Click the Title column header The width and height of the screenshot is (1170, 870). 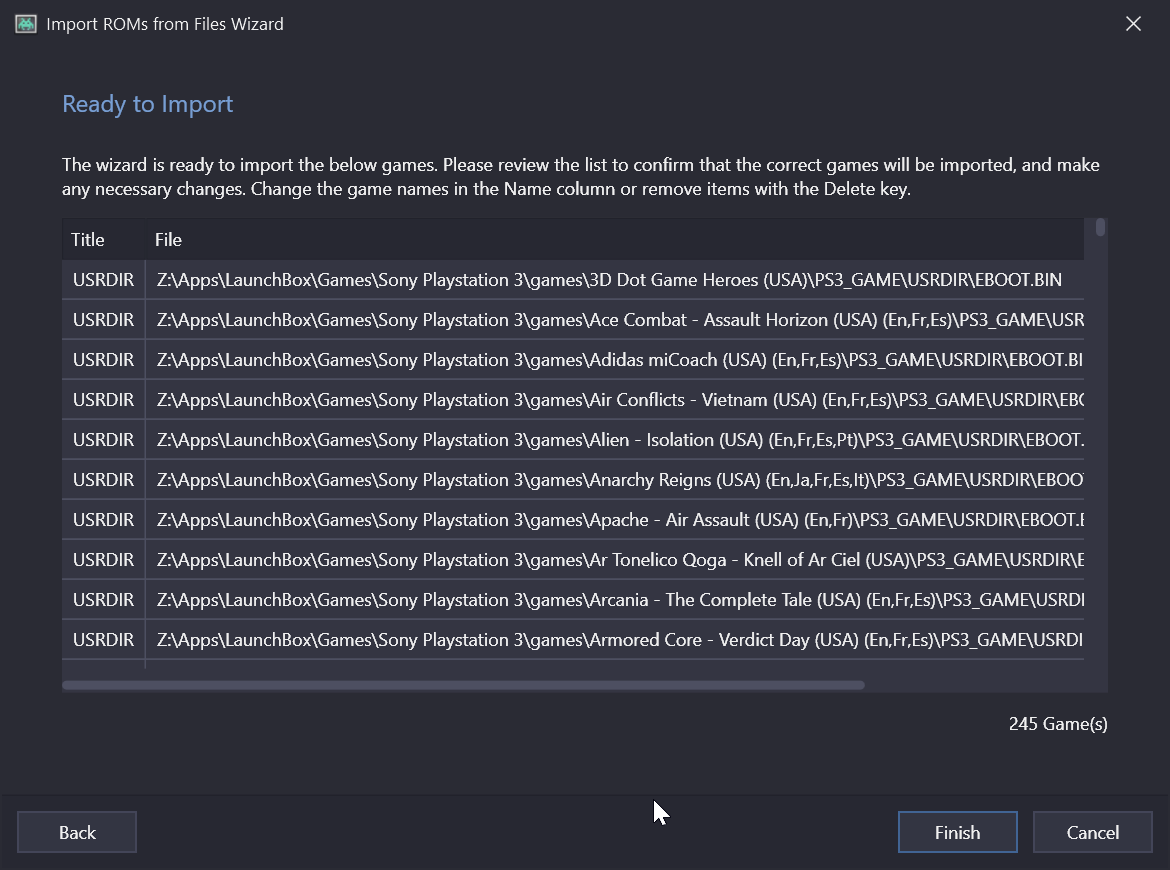tap(88, 240)
